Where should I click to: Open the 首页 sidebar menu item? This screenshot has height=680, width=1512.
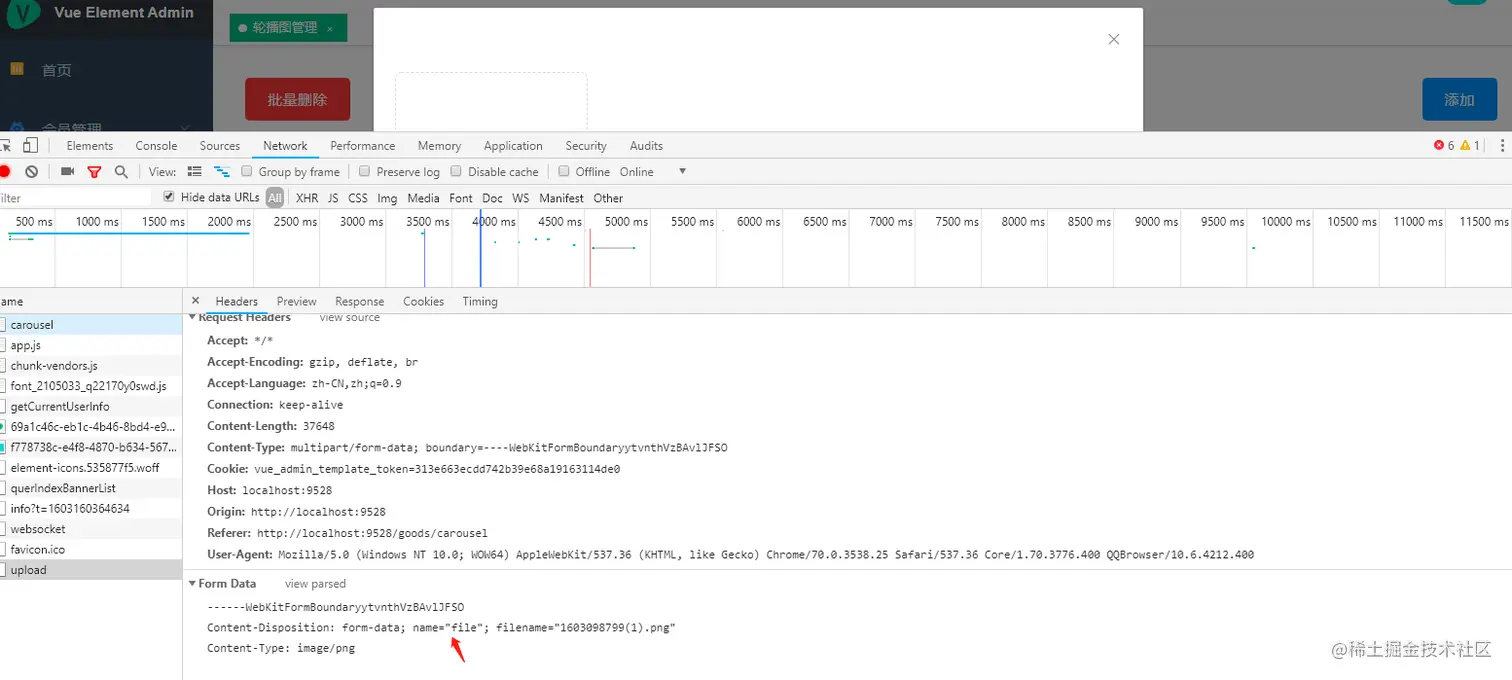point(106,70)
